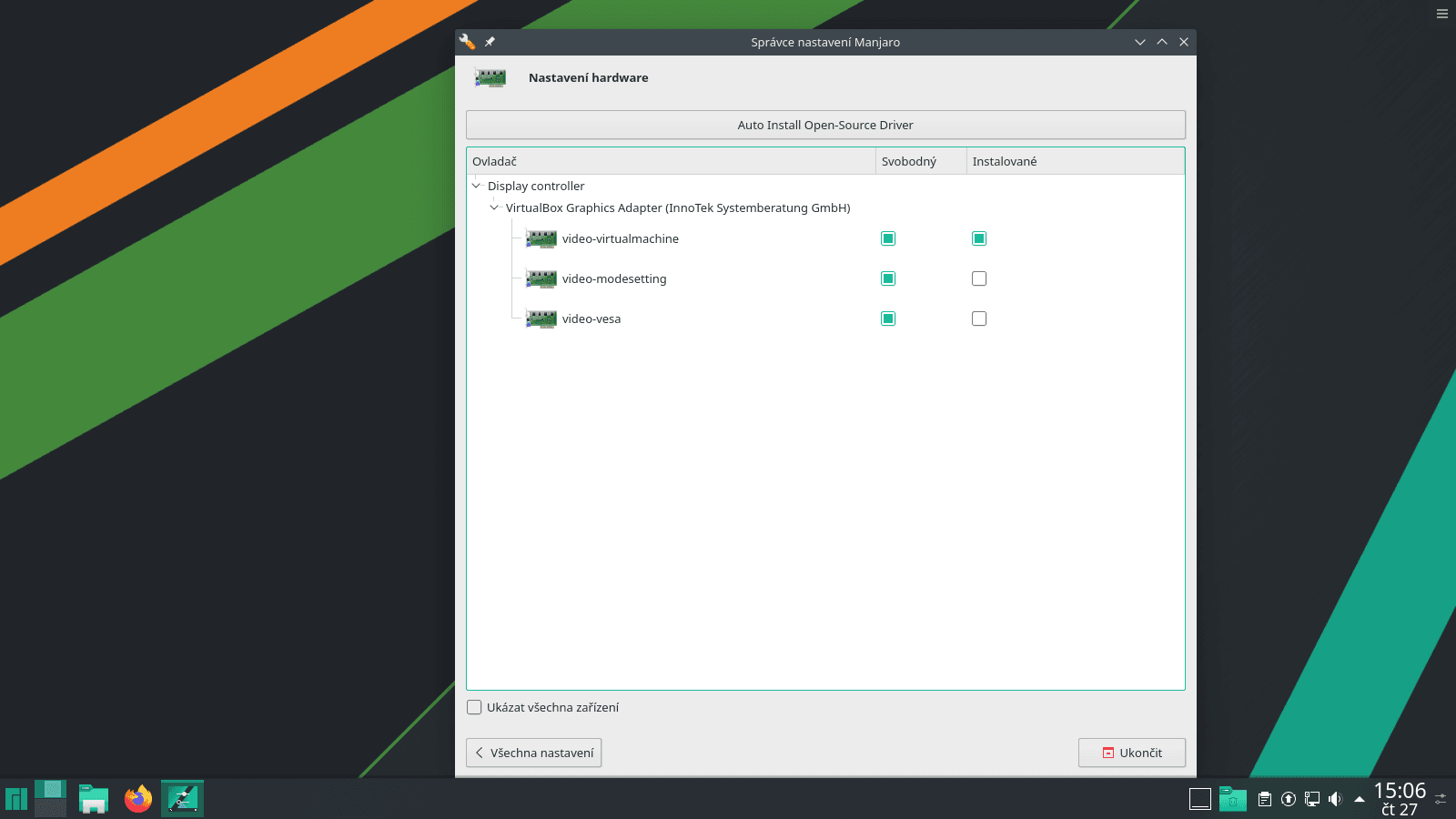The width and height of the screenshot is (1456, 819).
Task: Click the wrench window menu icon
Action: click(x=467, y=42)
